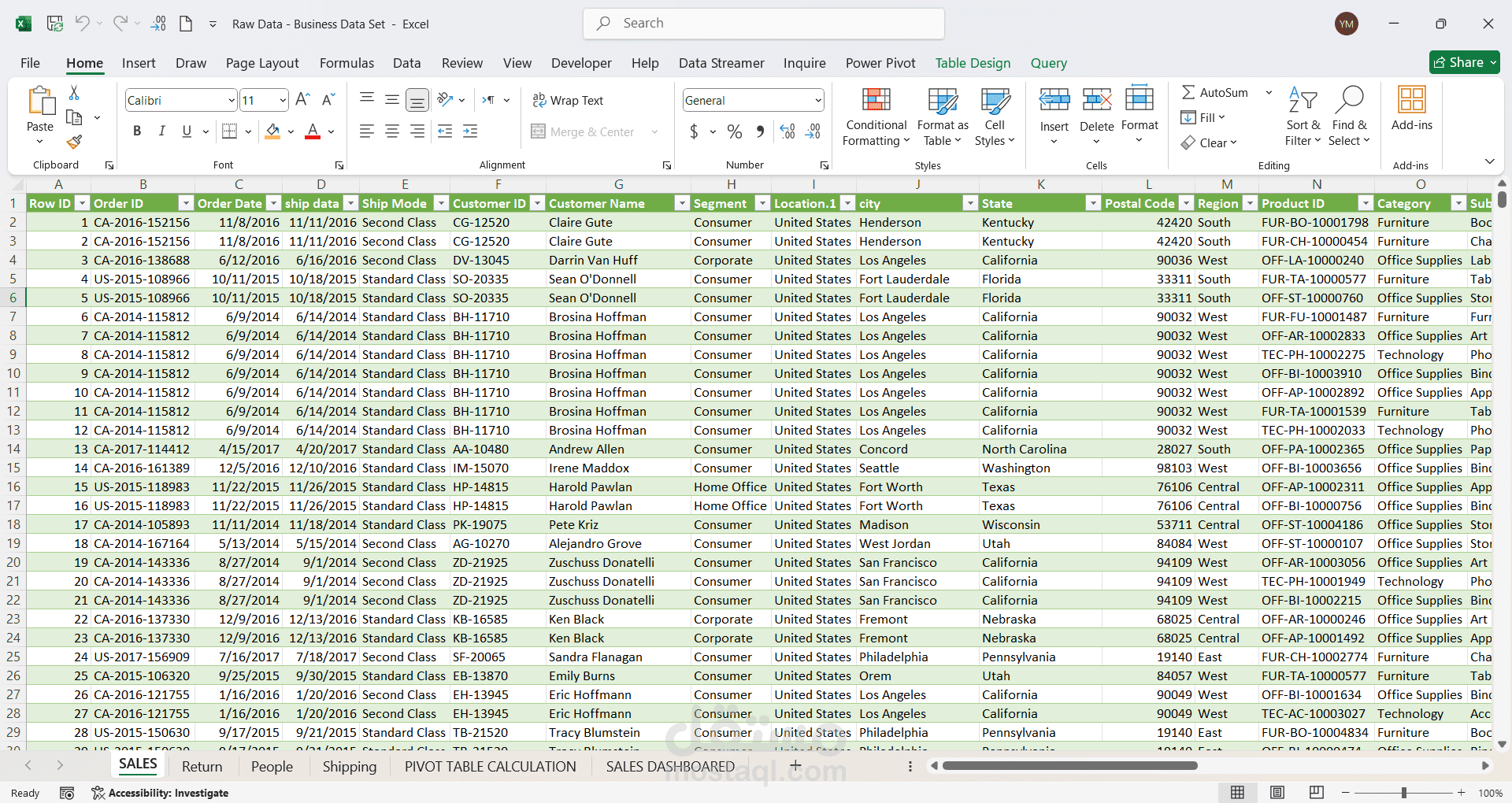The width and height of the screenshot is (1512, 803).
Task: Switch to the SALES DASHBOARED sheet tab
Action: 669,766
